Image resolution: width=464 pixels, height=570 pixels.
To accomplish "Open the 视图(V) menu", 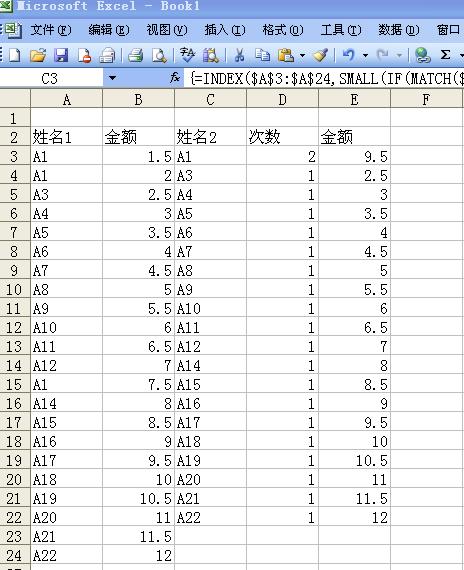I will point(167,30).
